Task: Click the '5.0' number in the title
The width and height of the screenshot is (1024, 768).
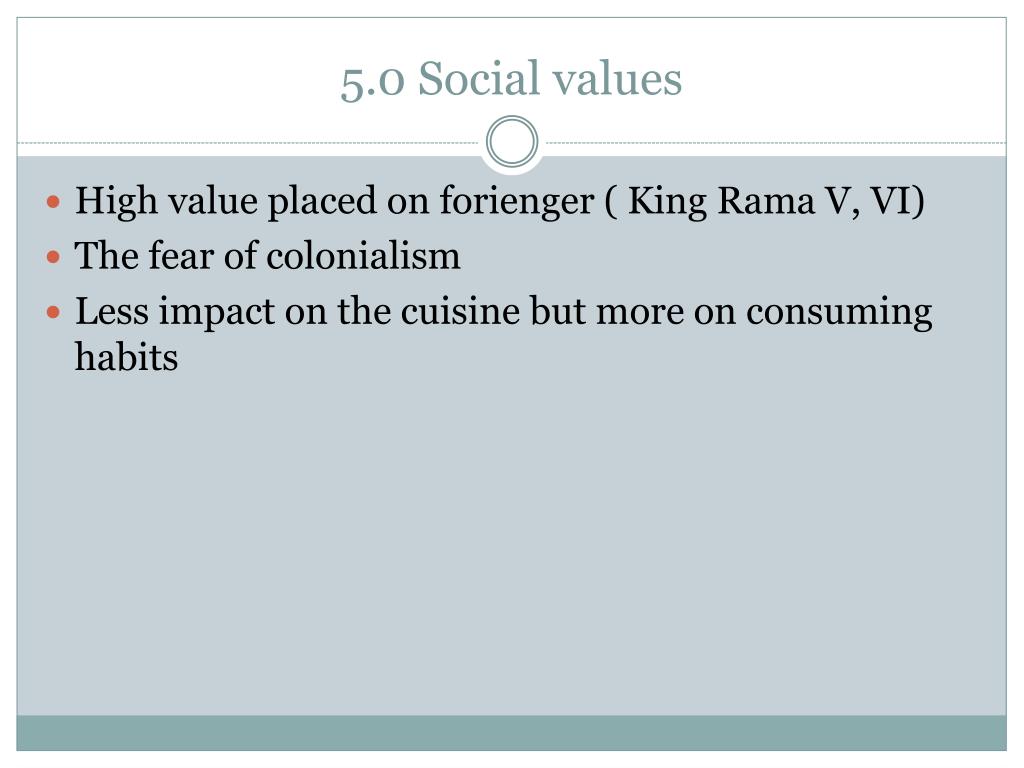Action: coord(373,82)
